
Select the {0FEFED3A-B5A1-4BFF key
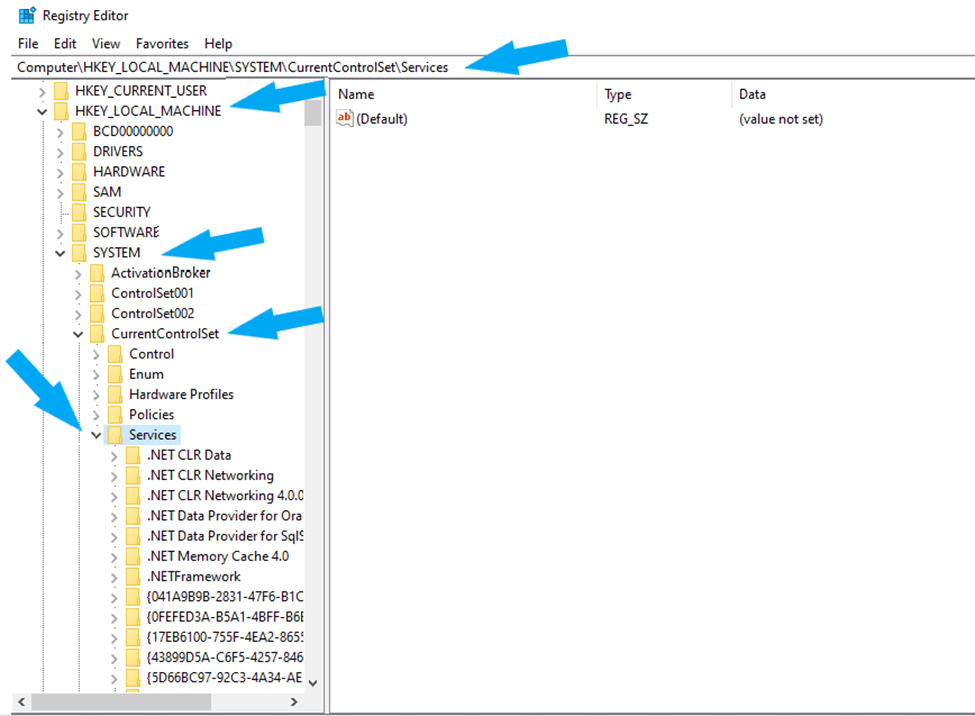[225, 617]
